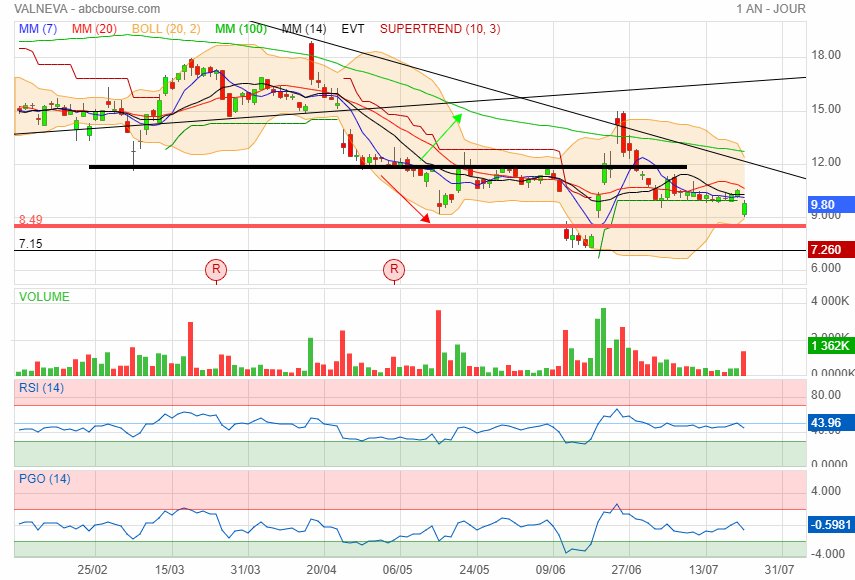
Task: Click the 12.00 price axis label
Action: [826, 162]
